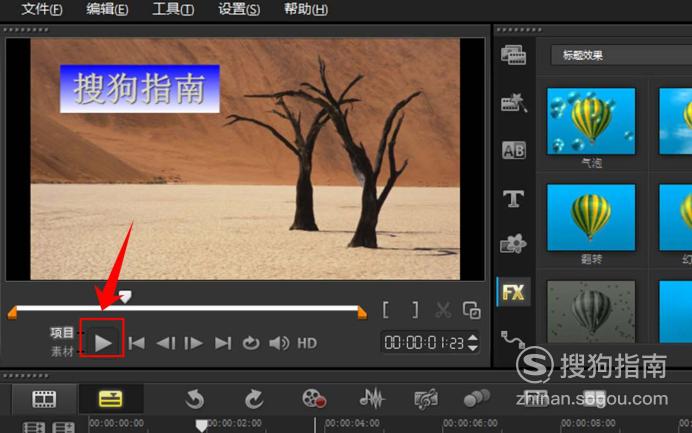Open the Media library icon in sidebar
This screenshot has height=433, width=692.
513,55
